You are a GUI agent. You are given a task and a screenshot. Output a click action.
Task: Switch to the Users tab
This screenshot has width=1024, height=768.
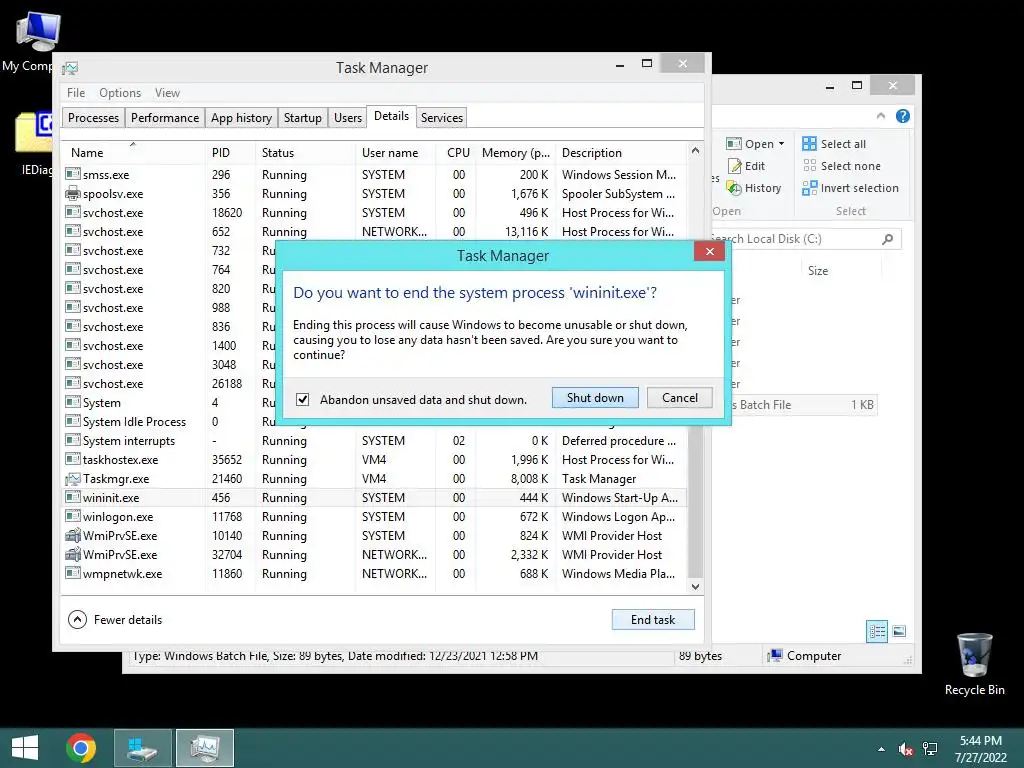(347, 118)
